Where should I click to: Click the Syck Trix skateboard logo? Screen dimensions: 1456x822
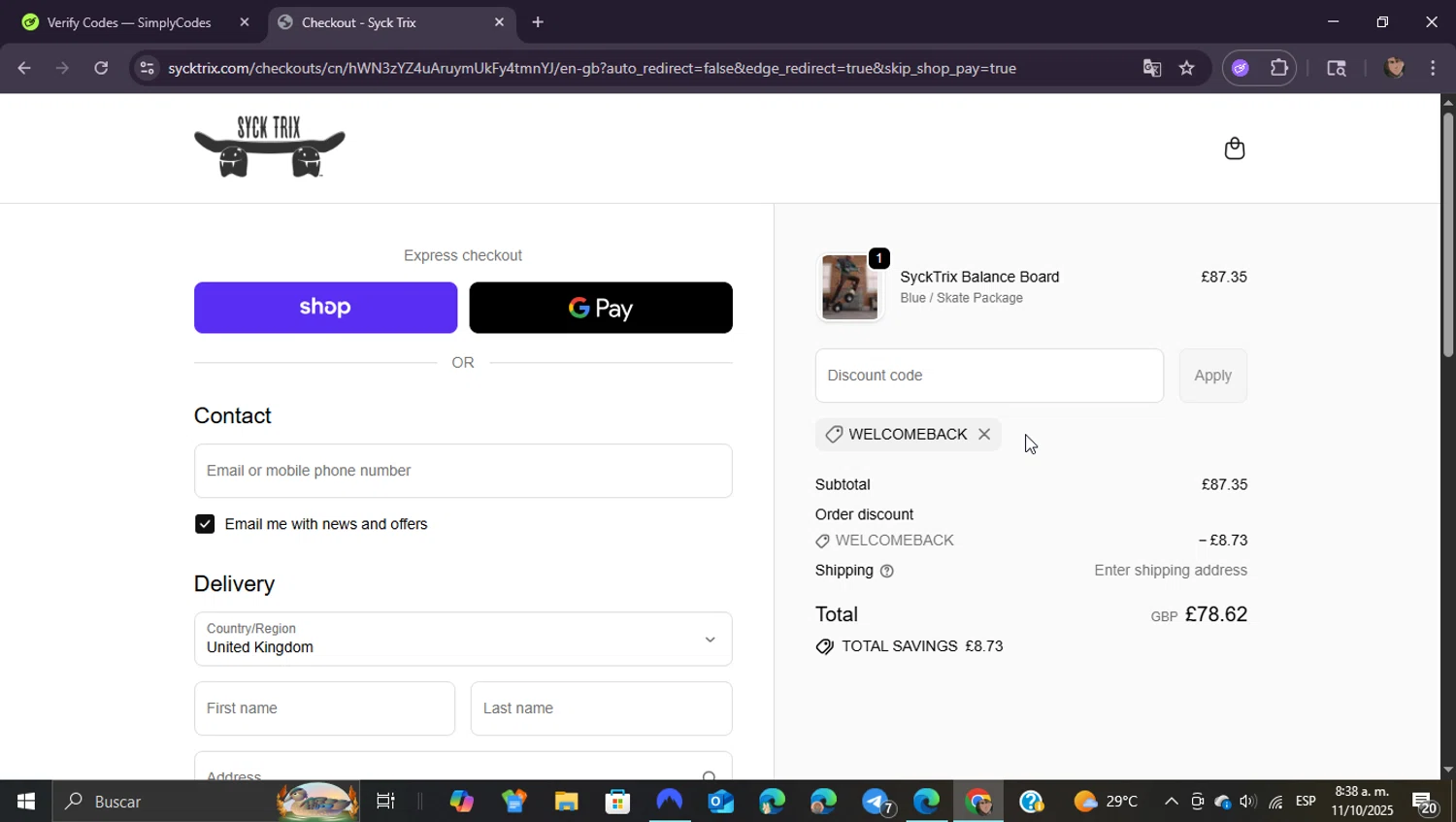(x=269, y=147)
